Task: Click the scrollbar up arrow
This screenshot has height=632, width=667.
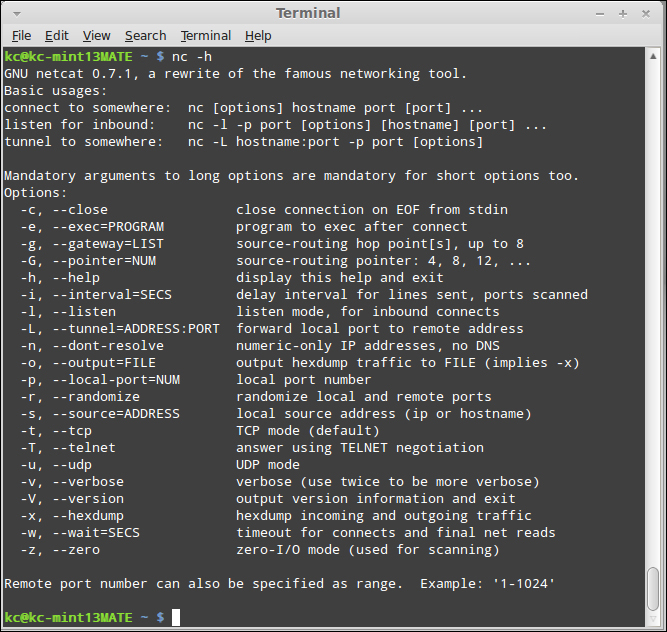Action: click(x=653, y=56)
